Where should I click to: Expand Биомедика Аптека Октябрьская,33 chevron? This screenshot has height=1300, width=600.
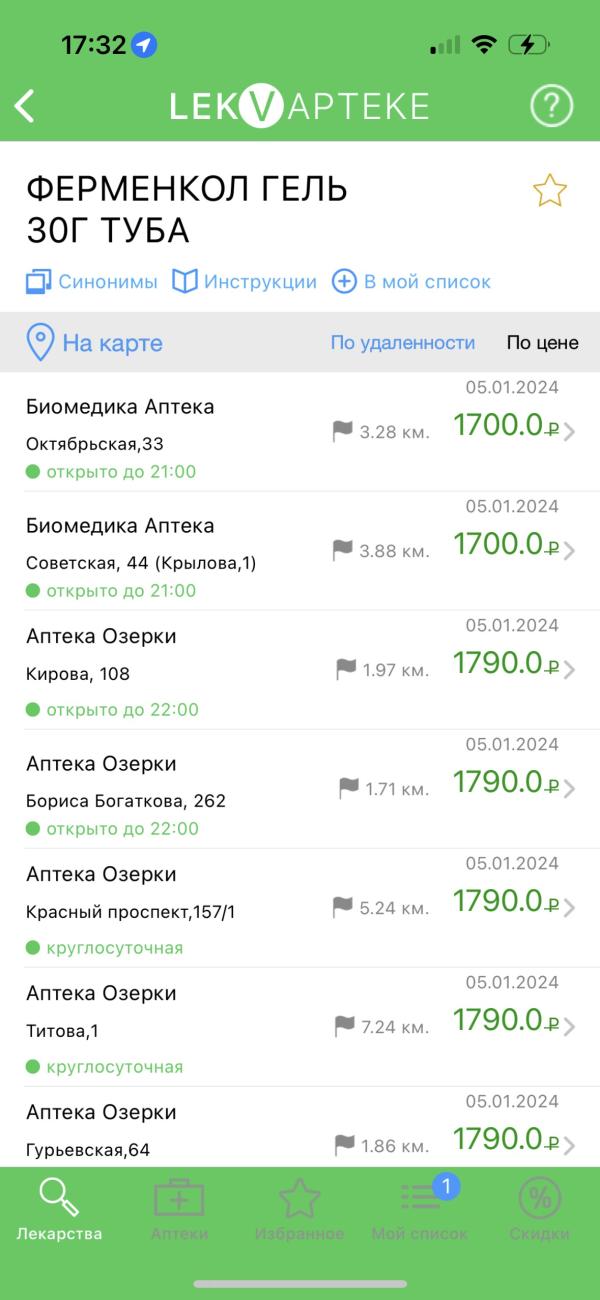pos(569,432)
